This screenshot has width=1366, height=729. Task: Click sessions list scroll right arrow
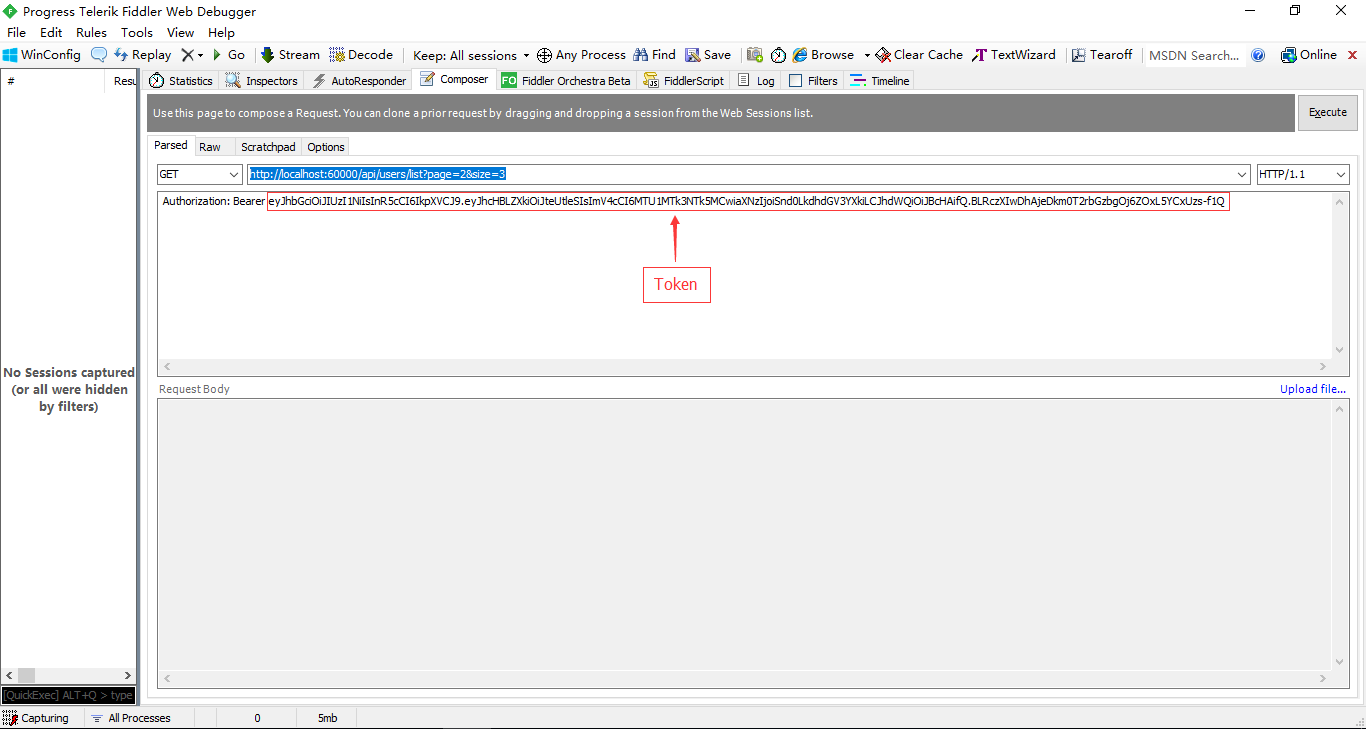click(127, 676)
